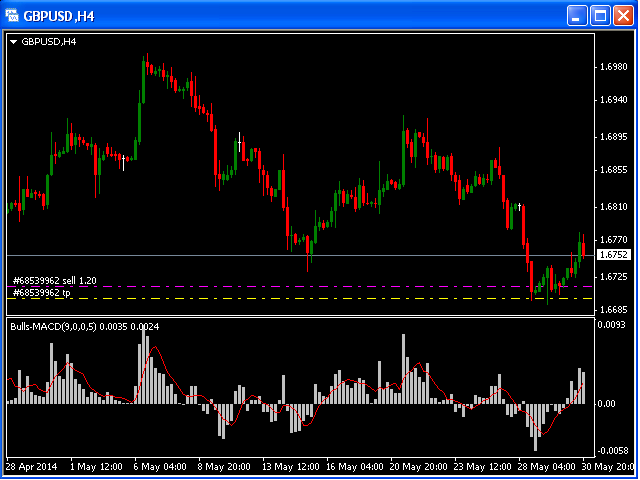This screenshot has height=480, width=640.
Task: Click the 0.0093 indicator scale value
Action: 611,325
